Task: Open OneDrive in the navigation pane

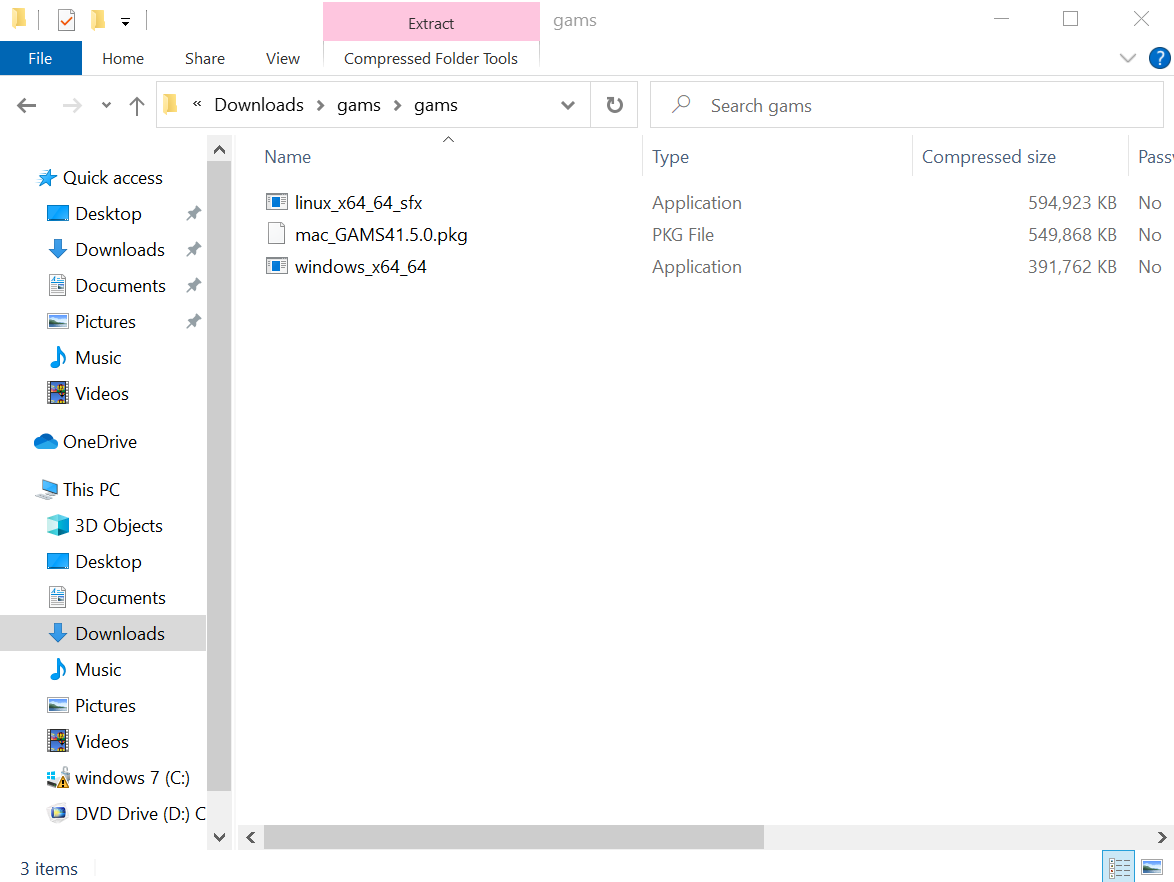Action: point(100,442)
